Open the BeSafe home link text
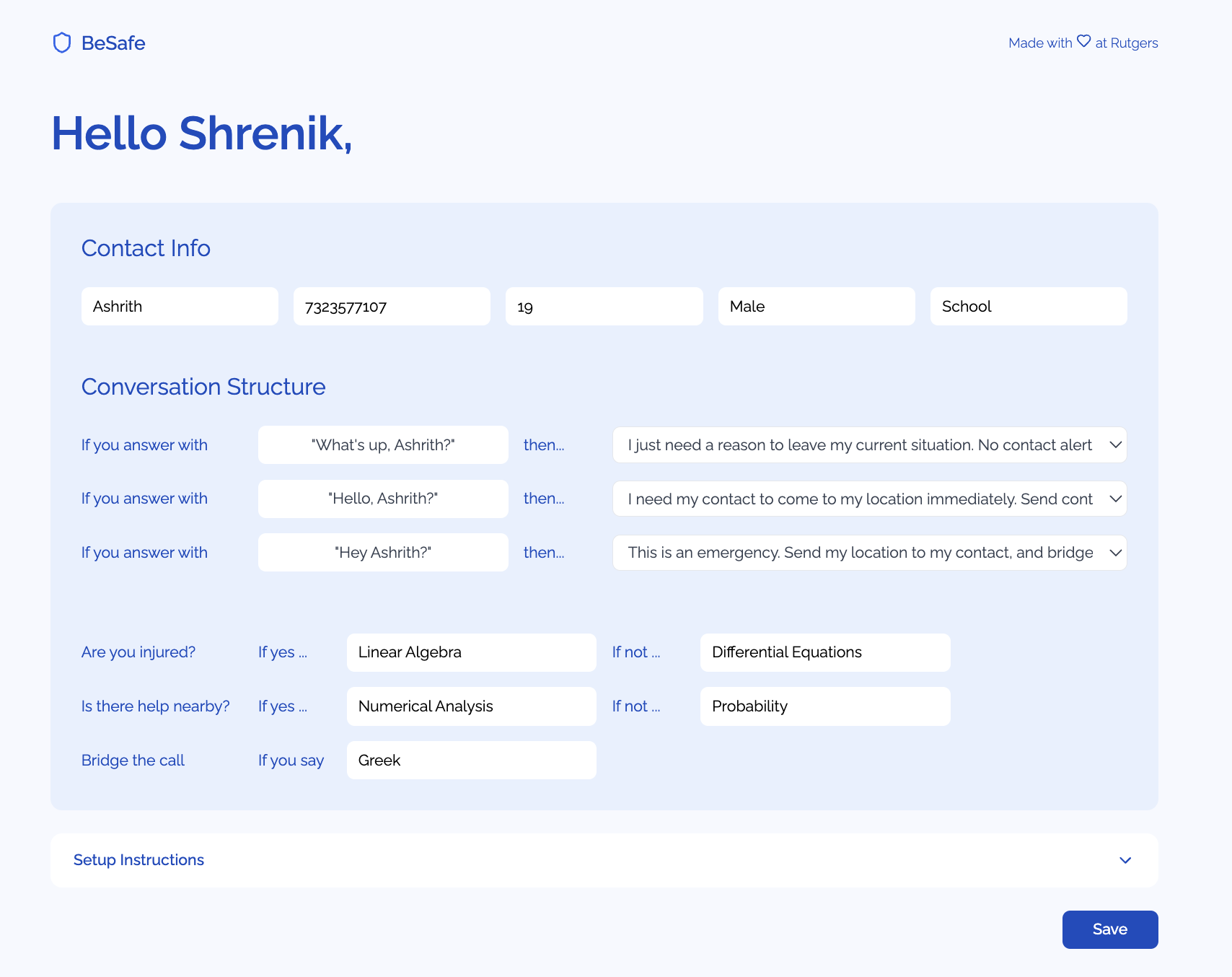 coord(113,43)
